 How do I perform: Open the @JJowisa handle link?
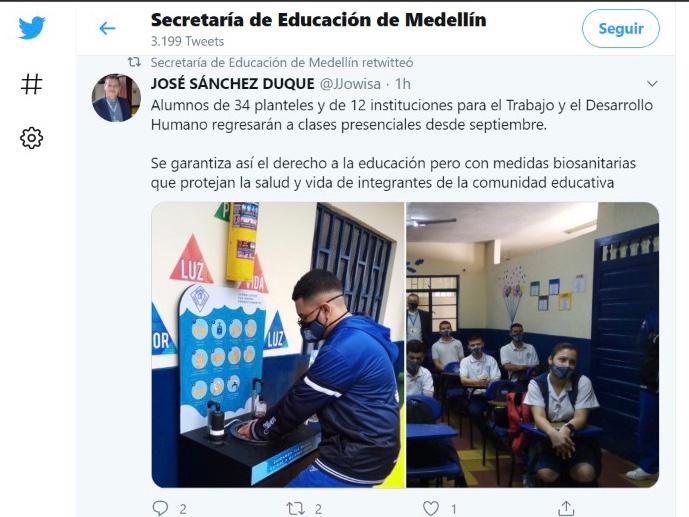(x=350, y=83)
